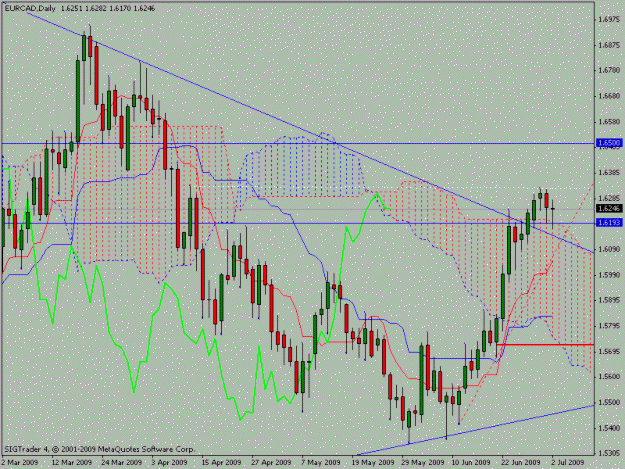
Task: Click the 1.5695 price scale value
Action: (610, 351)
